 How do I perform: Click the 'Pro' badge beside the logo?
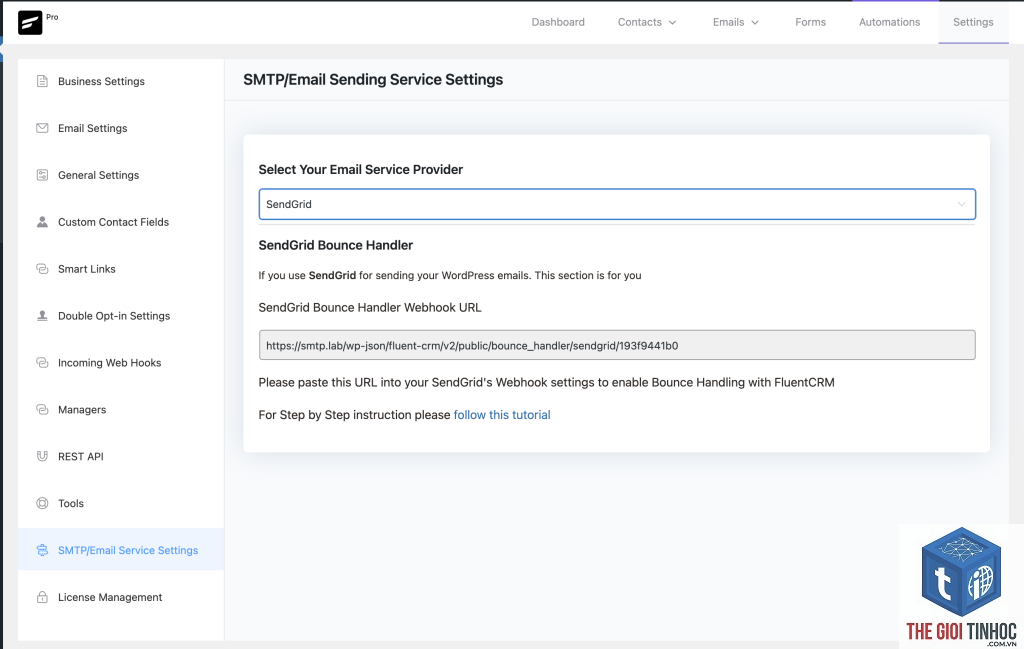[x=52, y=17]
